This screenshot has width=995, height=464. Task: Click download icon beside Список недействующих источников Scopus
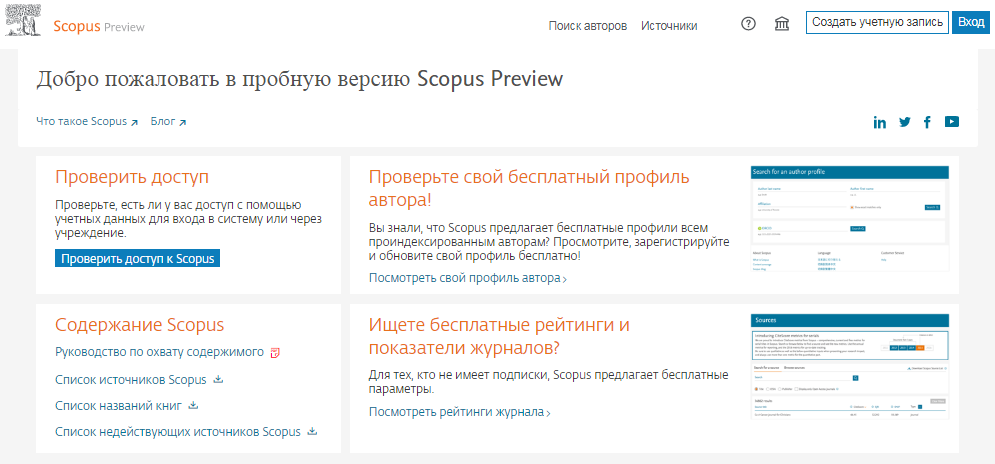coord(312,431)
